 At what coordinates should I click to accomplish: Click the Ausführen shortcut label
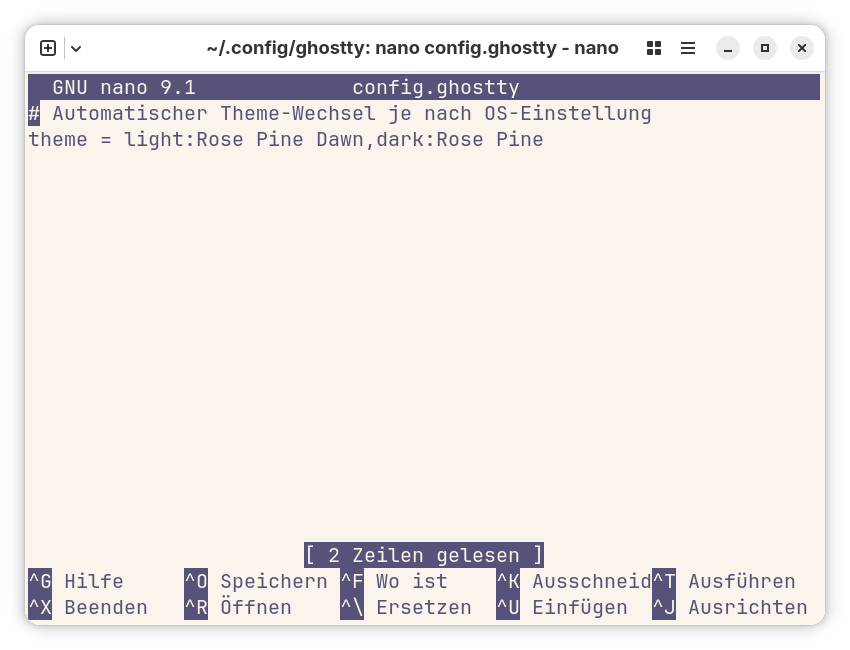pyautogui.click(x=742, y=581)
